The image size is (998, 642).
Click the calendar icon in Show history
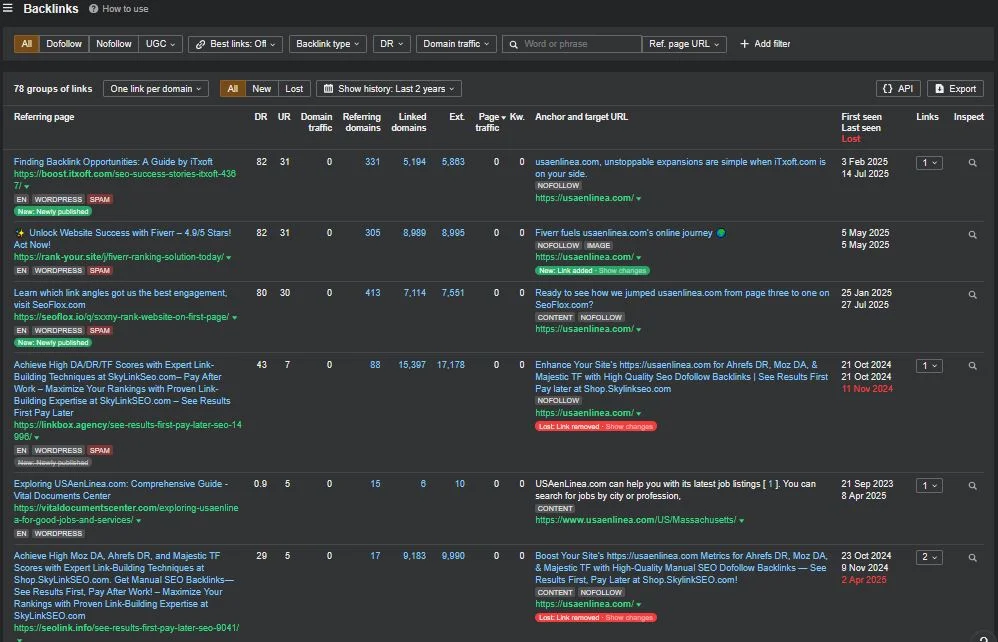pos(328,88)
